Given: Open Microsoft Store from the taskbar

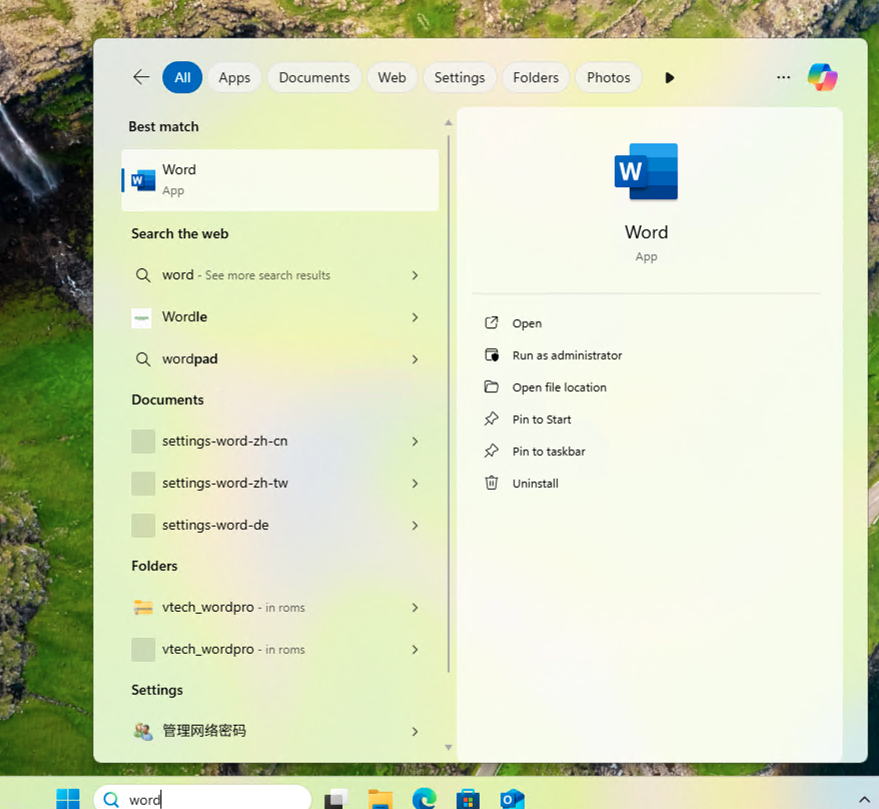Looking at the screenshot, I should click(x=468, y=798).
